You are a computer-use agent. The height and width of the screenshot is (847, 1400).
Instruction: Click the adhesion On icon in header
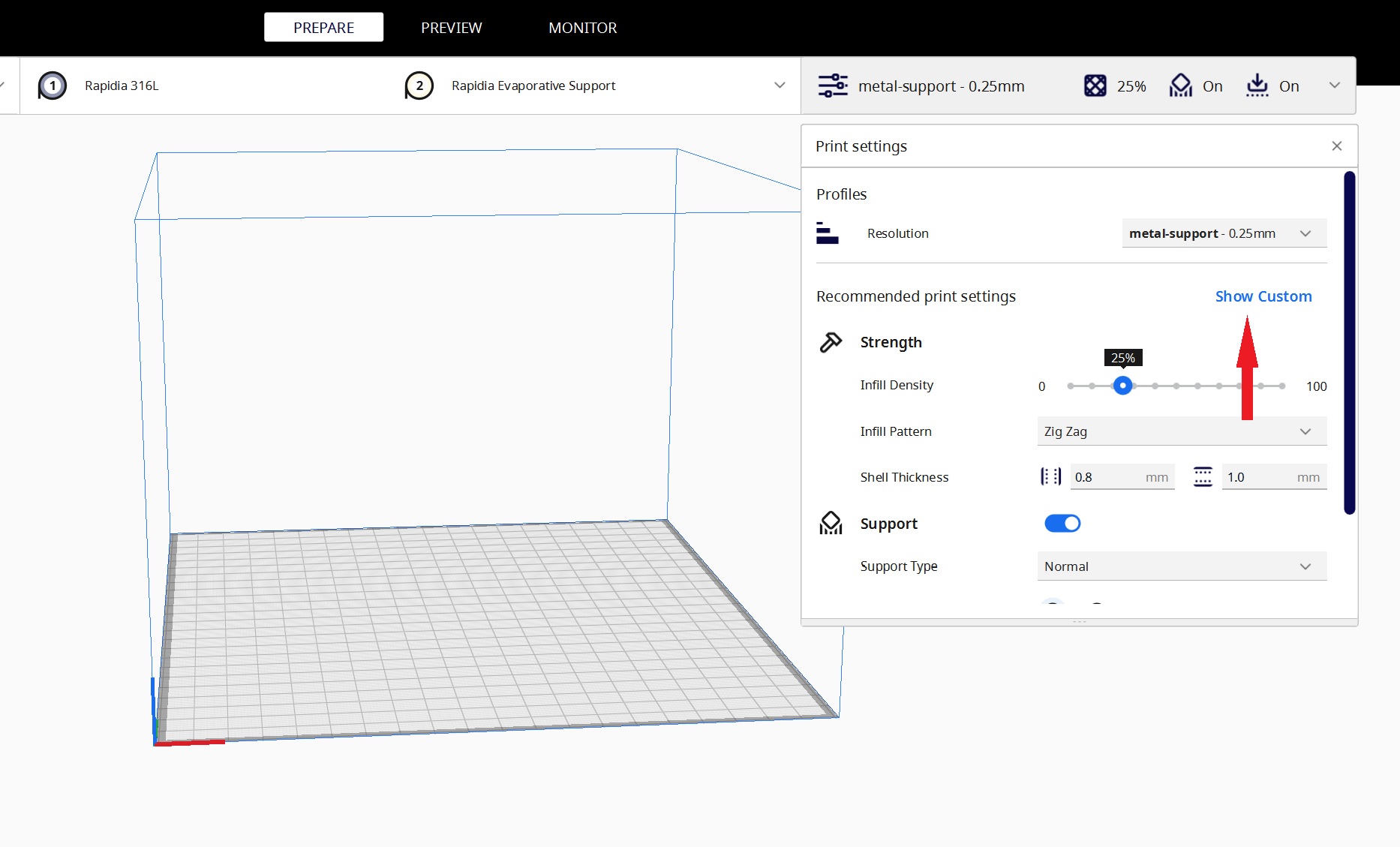(1257, 86)
